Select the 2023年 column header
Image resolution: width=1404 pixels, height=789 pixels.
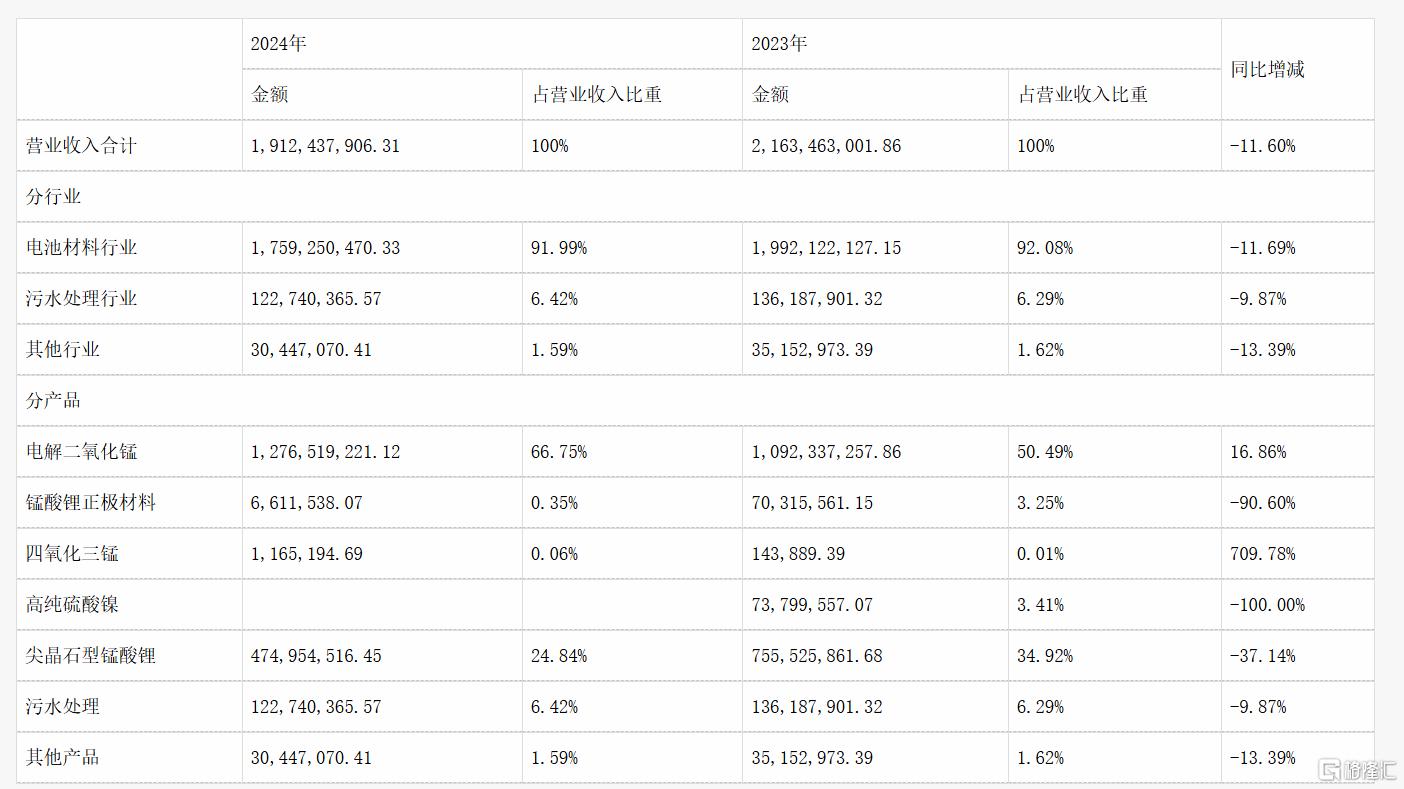[x=779, y=44]
